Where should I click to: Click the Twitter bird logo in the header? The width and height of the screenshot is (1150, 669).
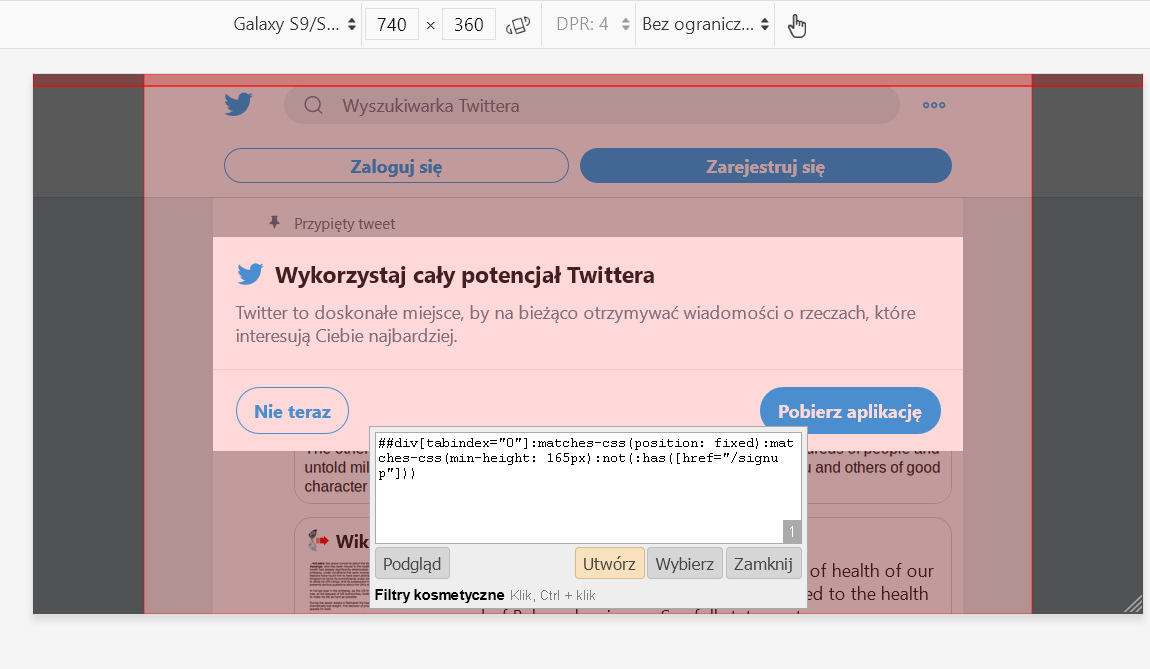click(238, 104)
